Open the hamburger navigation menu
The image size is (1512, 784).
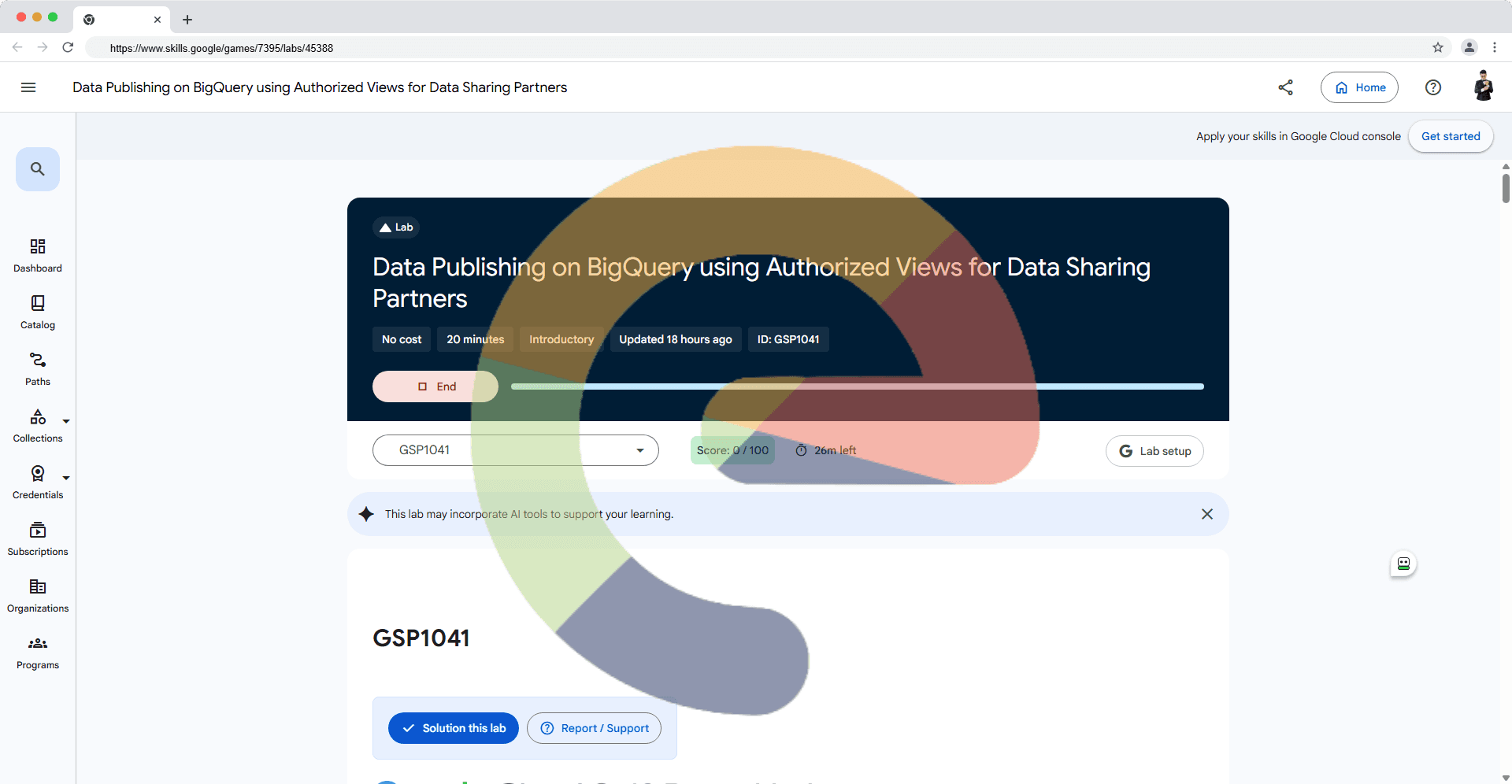28,87
